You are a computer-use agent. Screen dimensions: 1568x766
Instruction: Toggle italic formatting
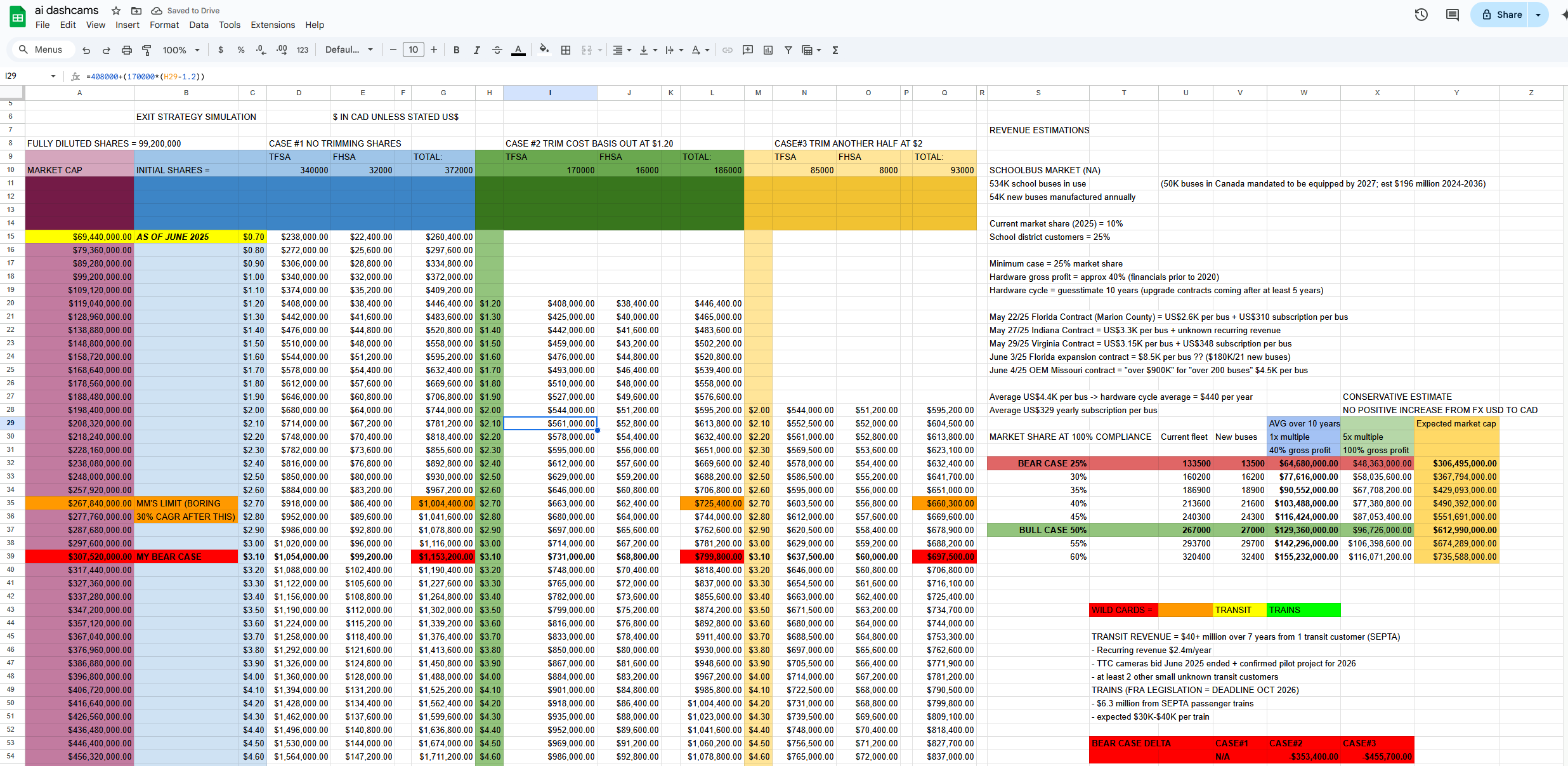[x=476, y=50]
